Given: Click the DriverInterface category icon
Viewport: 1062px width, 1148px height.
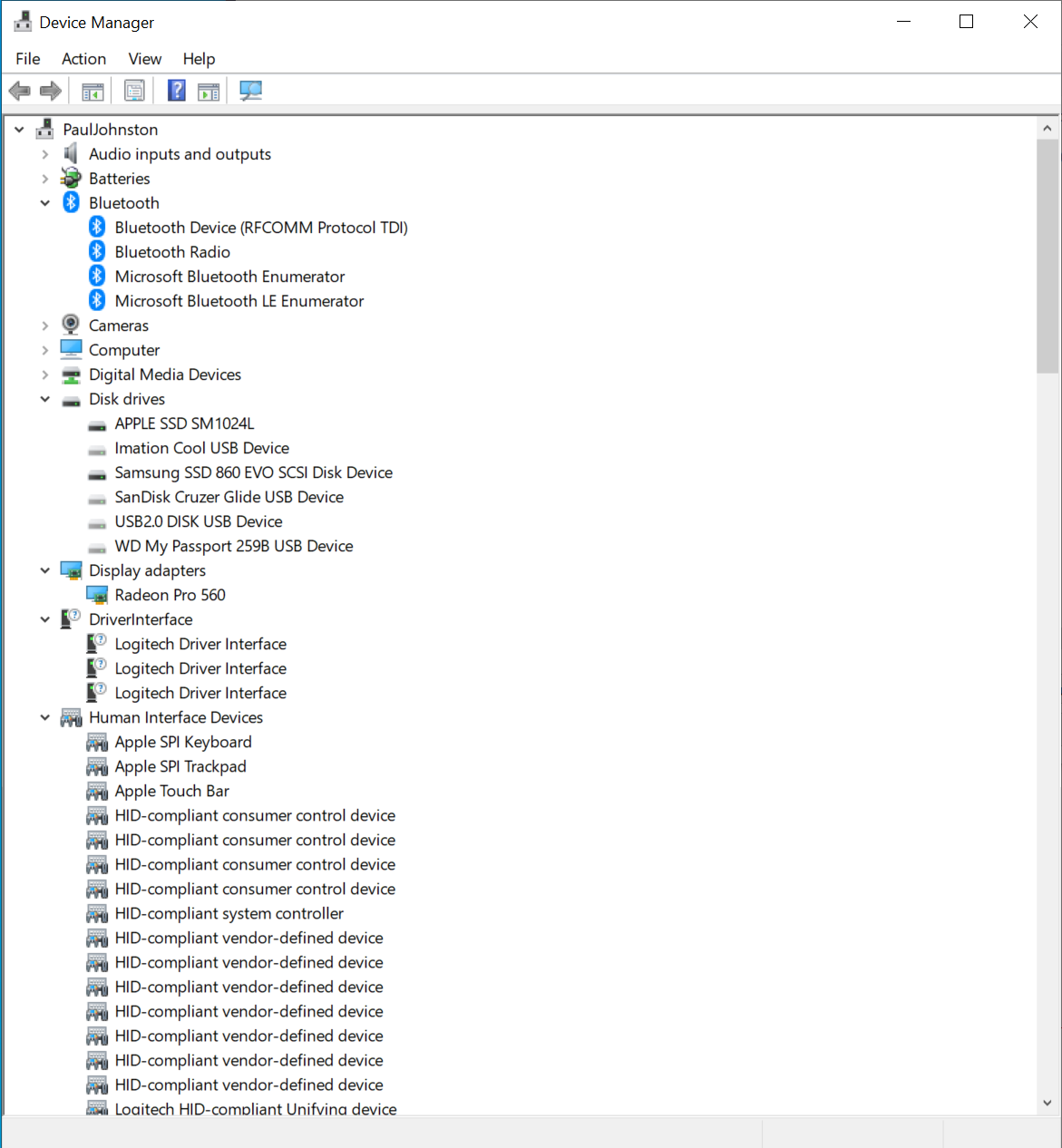Looking at the screenshot, I should (x=71, y=619).
